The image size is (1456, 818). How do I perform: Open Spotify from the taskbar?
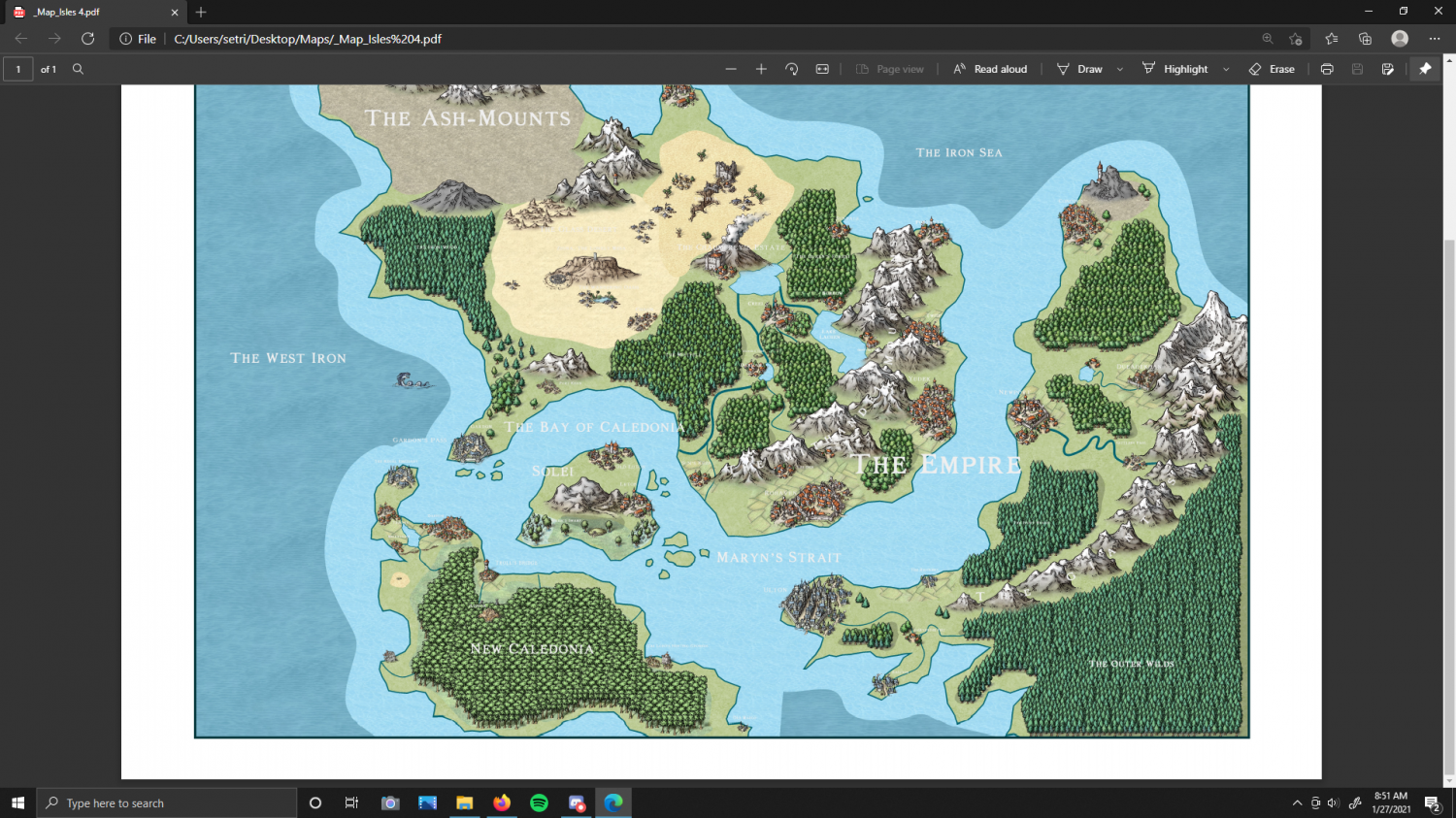click(x=539, y=802)
